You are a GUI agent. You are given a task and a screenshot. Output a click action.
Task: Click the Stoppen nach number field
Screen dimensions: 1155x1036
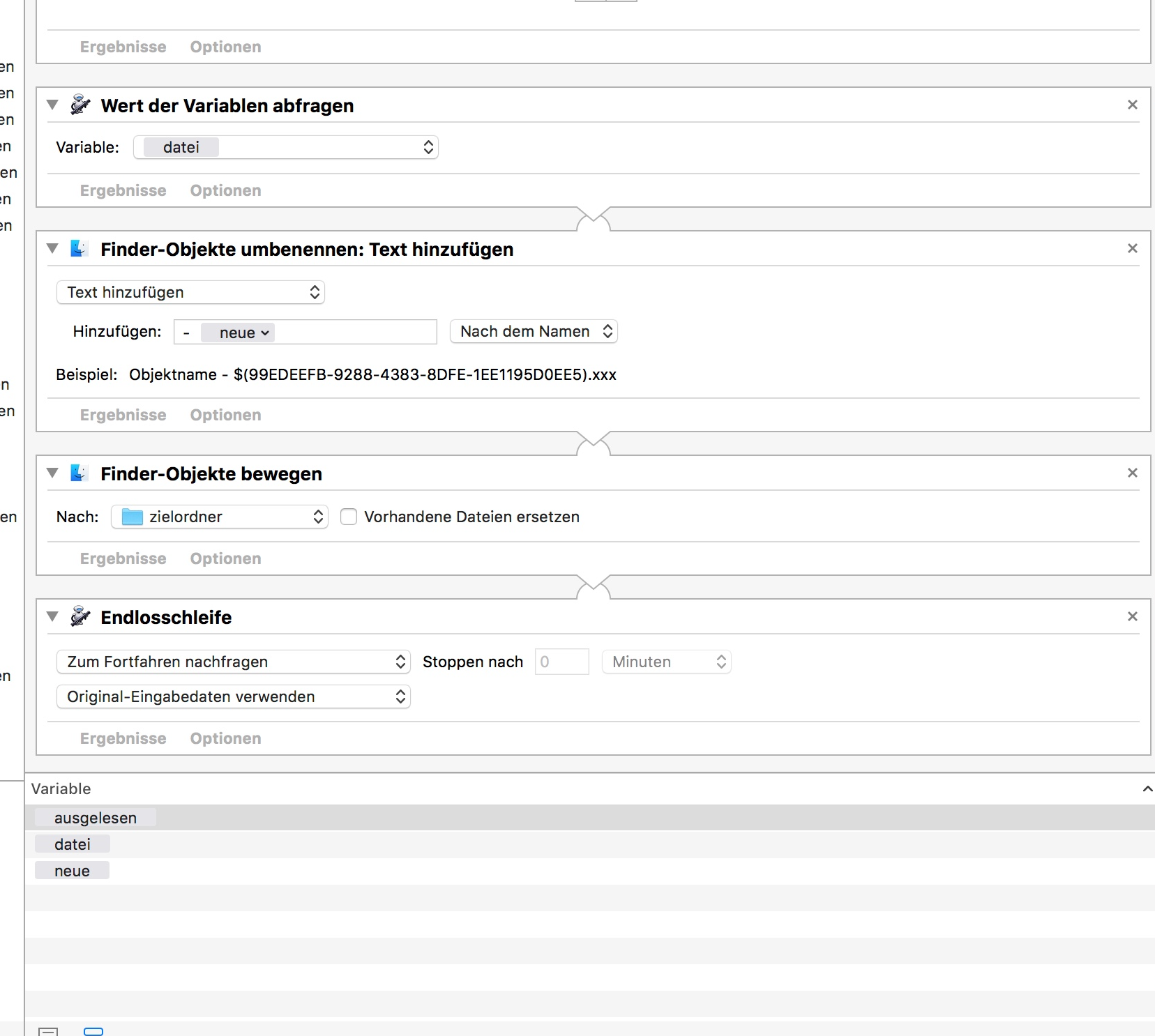561,662
